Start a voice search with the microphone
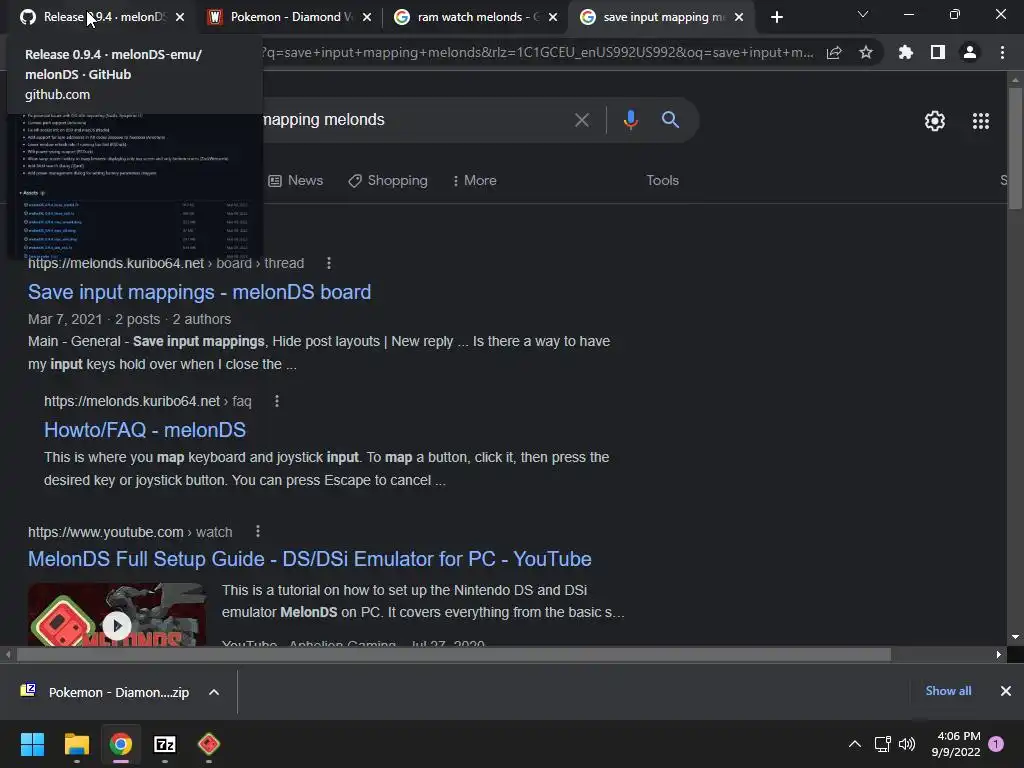Screen dimensions: 1024x768 coord(630,120)
